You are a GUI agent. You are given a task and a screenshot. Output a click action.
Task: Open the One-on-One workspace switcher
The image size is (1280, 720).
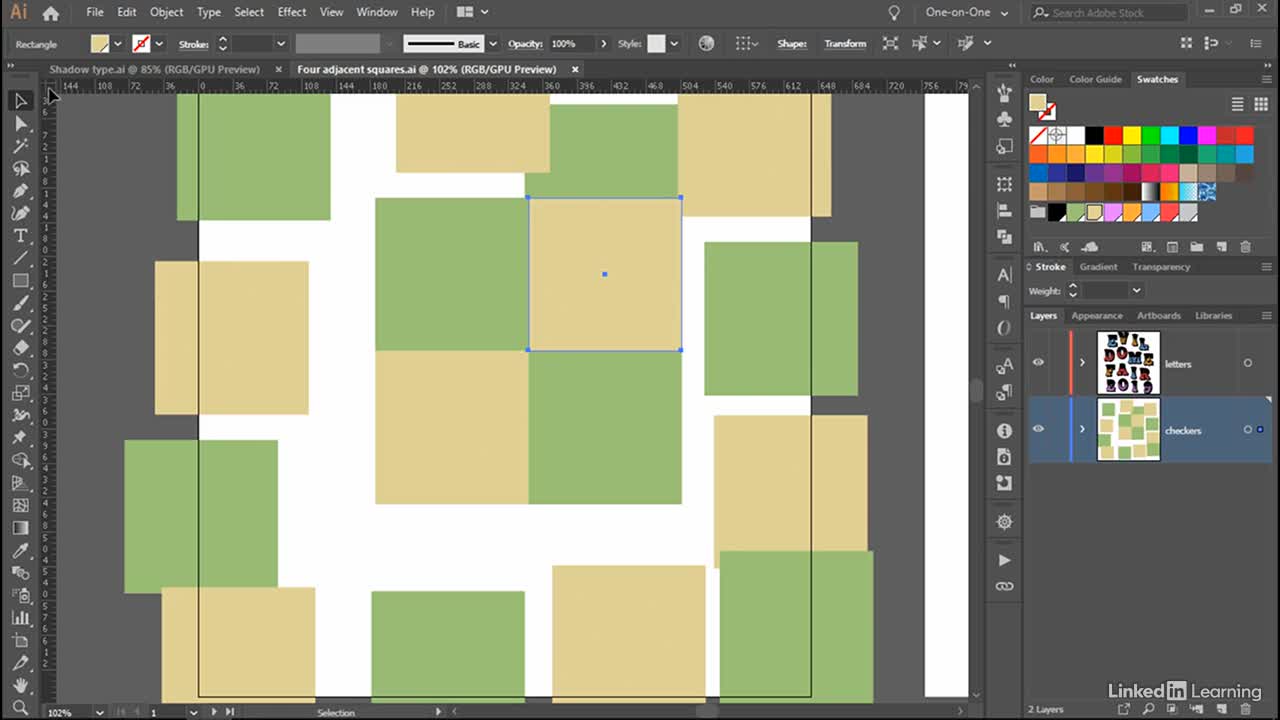tap(966, 13)
